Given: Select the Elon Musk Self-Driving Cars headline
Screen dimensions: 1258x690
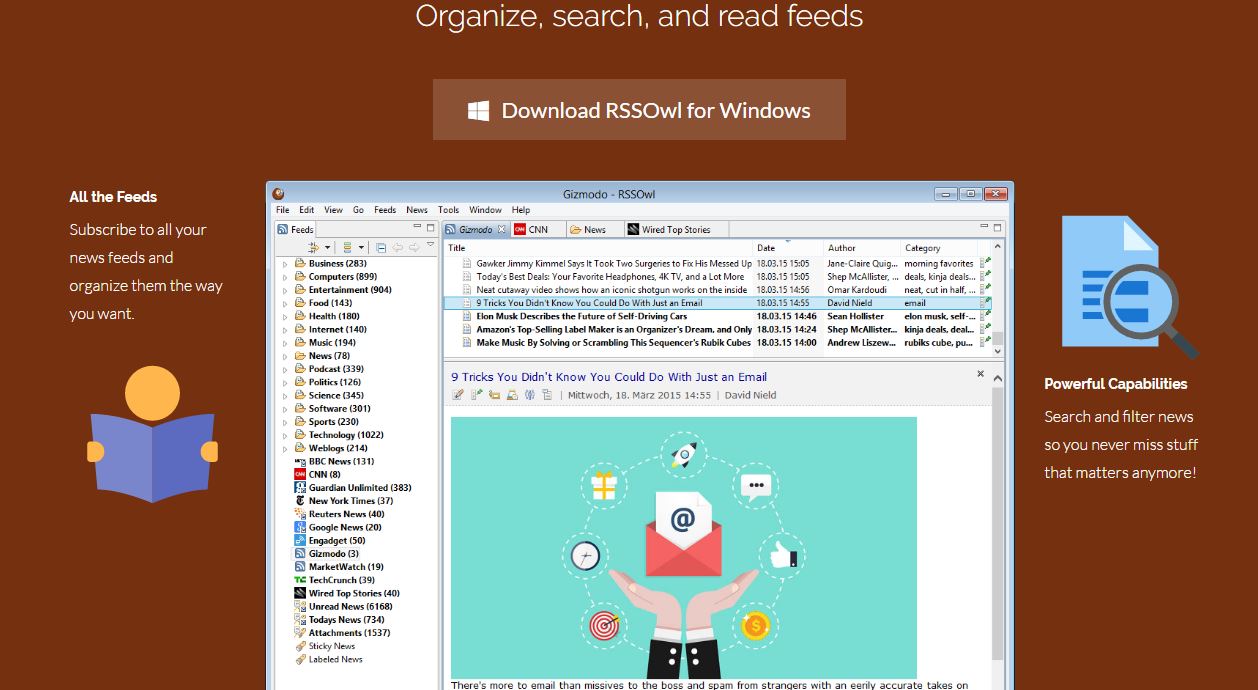Looking at the screenshot, I should coord(581,316).
